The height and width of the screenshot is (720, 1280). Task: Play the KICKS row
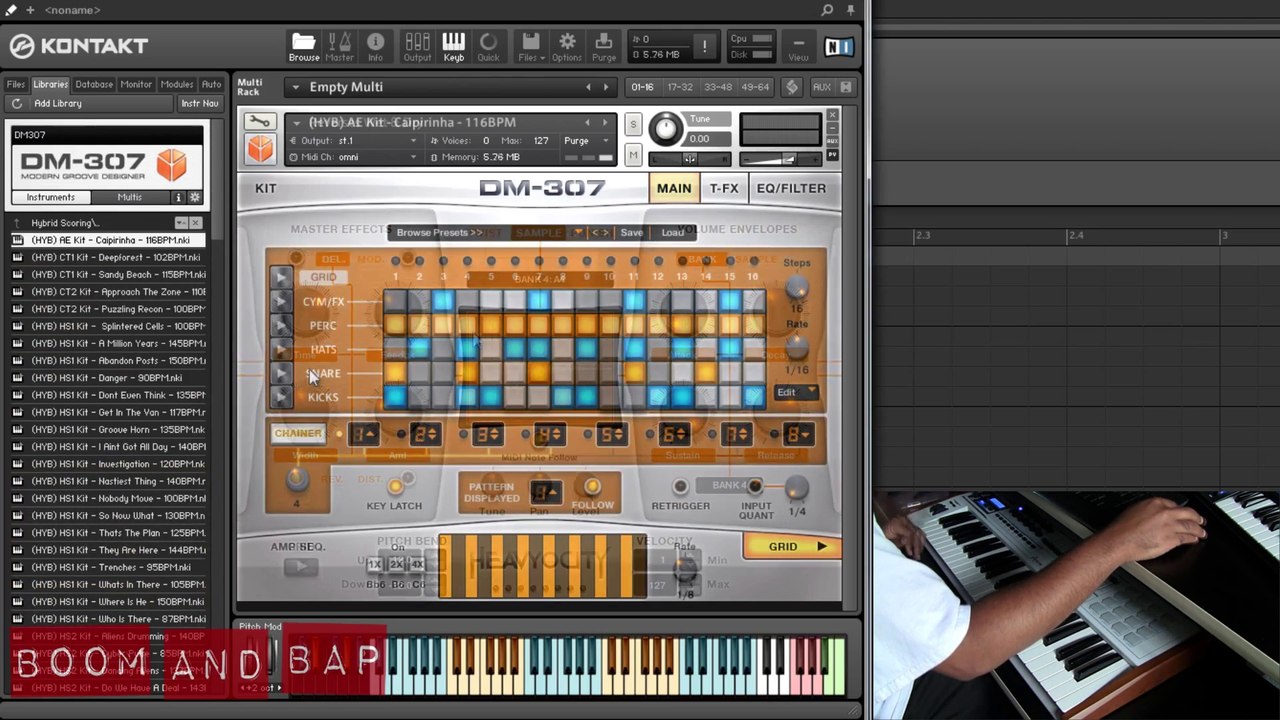[281, 397]
